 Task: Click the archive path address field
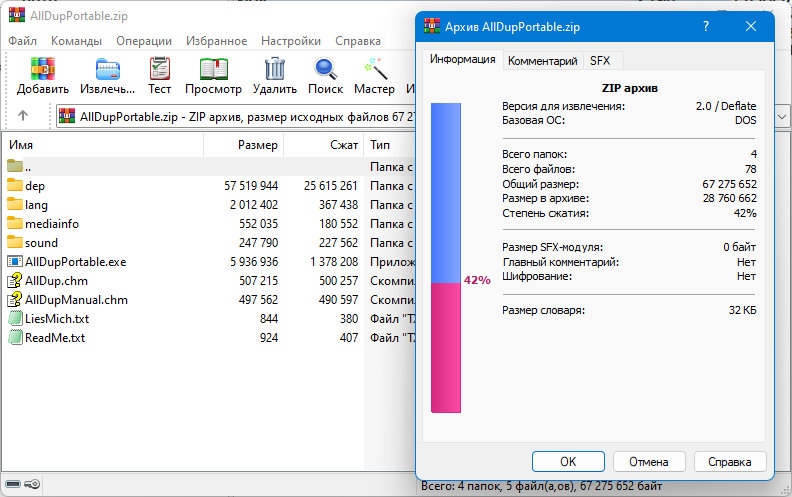pyautogui.click(x=235, y=117)
